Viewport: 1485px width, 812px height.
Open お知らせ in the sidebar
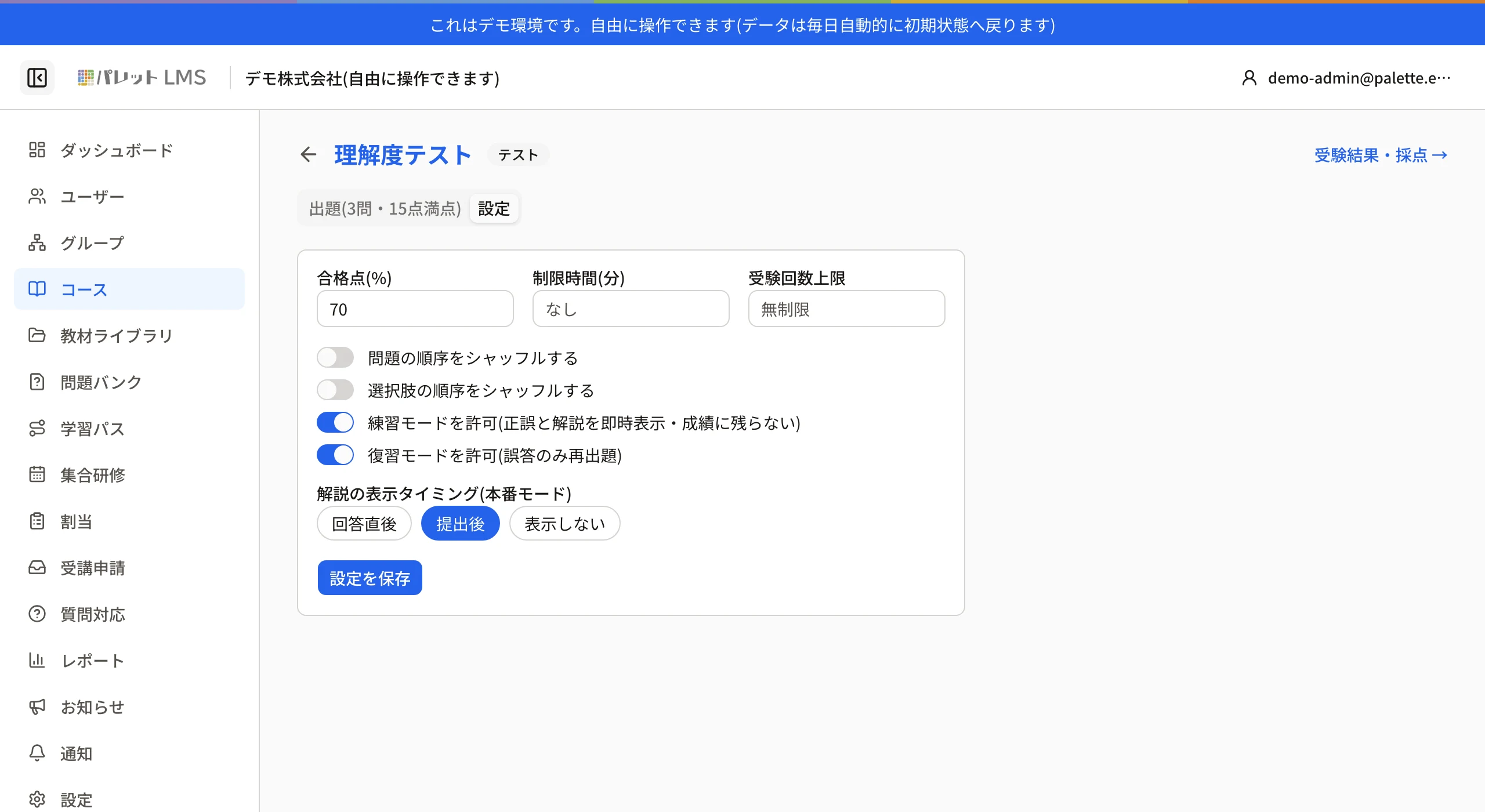coord(129,706)
